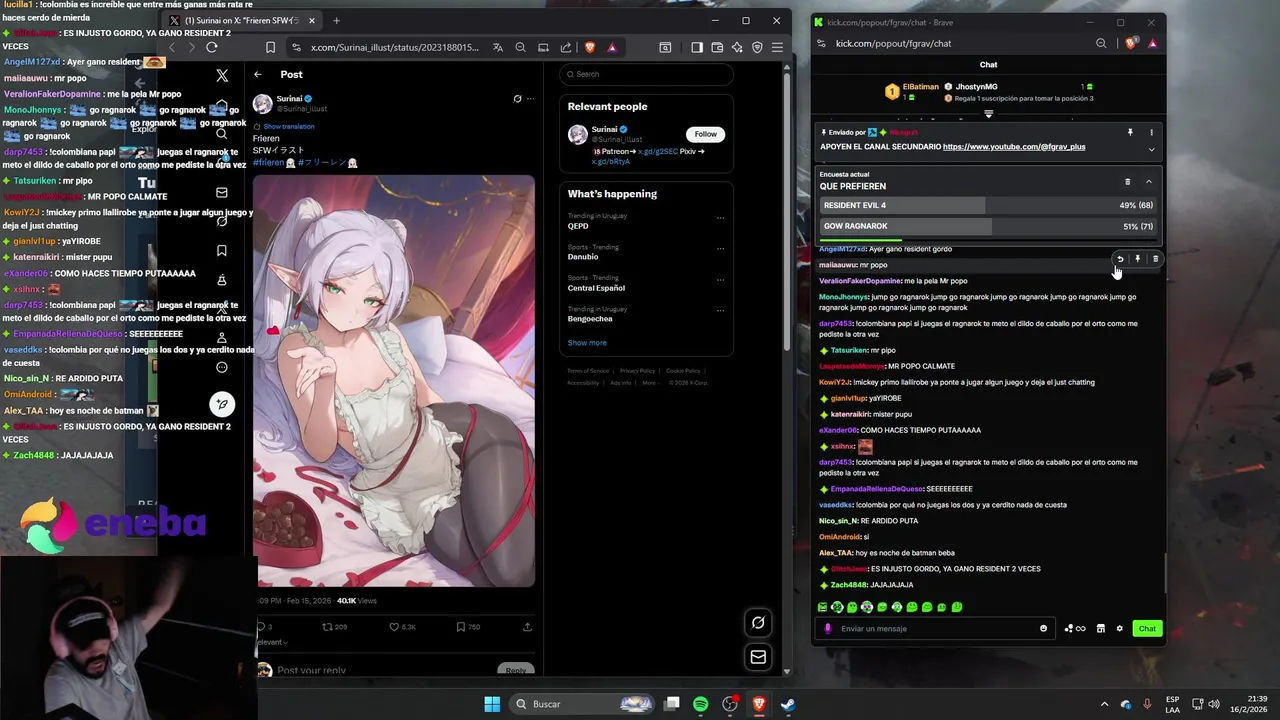This screenshot has width=1280, height=720.
Task: Reply to the hovered chat message
Action: [1120, 259]
